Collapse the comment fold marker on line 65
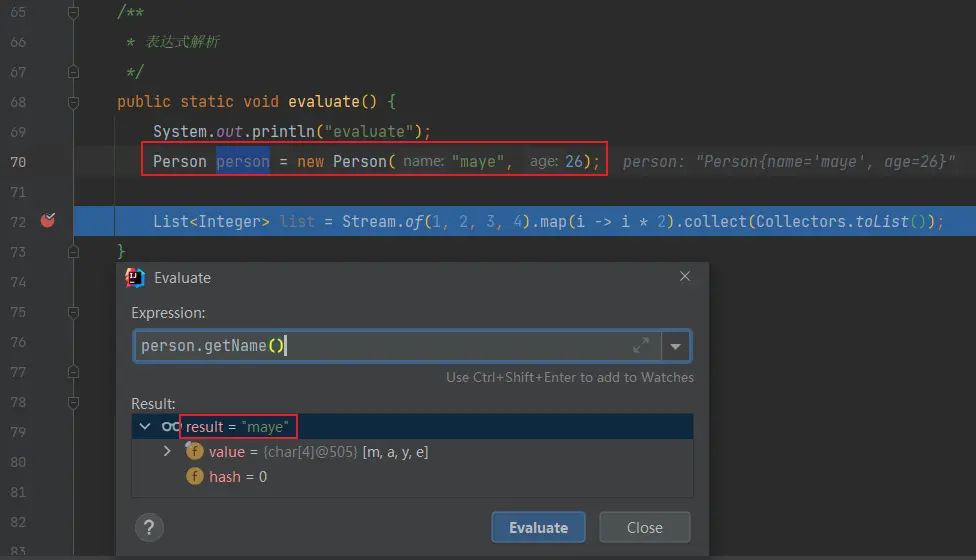 [73, 12]
